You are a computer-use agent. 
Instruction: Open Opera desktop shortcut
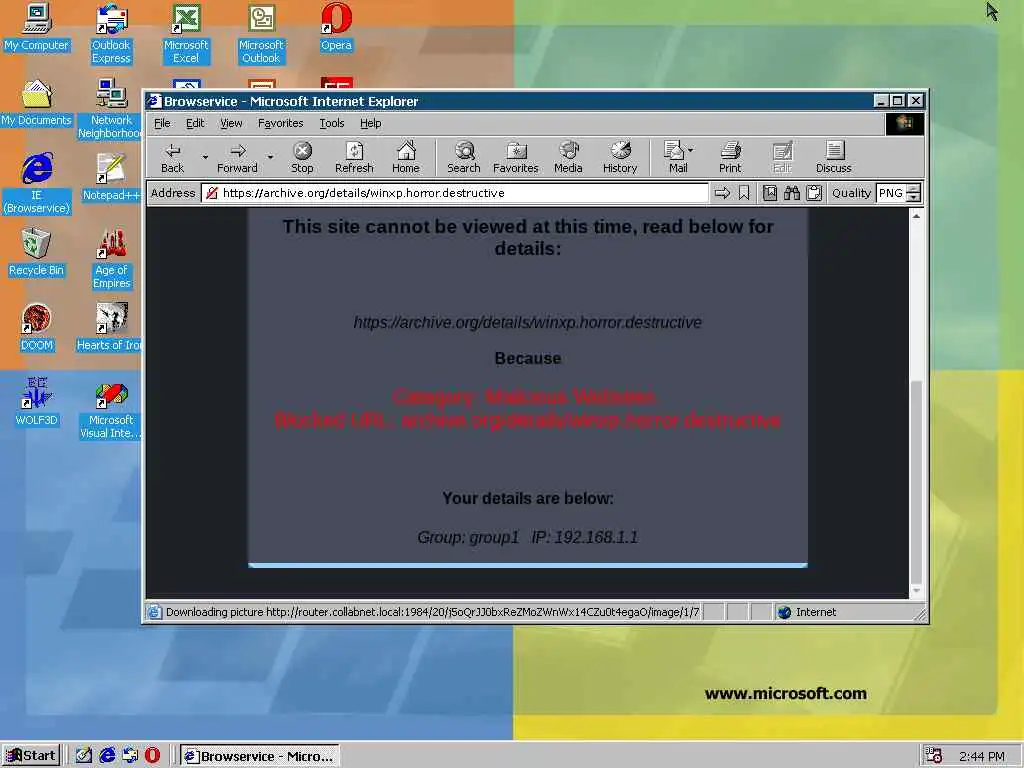tap(336, 27)
